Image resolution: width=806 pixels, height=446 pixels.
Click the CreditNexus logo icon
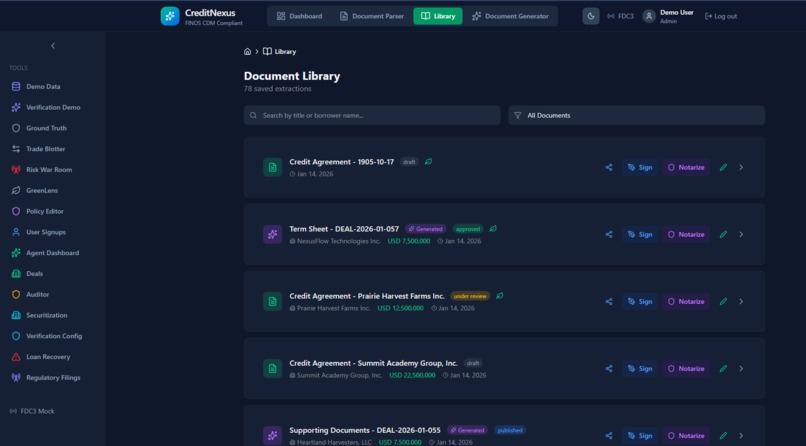click(x=170, y=16)
